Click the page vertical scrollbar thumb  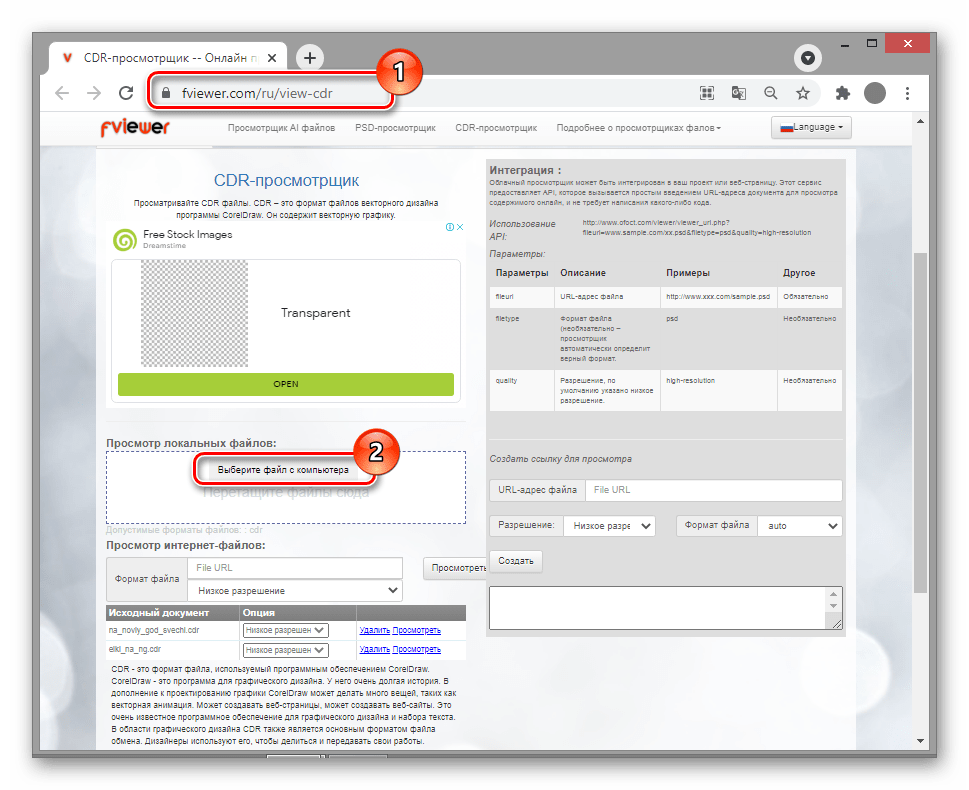920,423
